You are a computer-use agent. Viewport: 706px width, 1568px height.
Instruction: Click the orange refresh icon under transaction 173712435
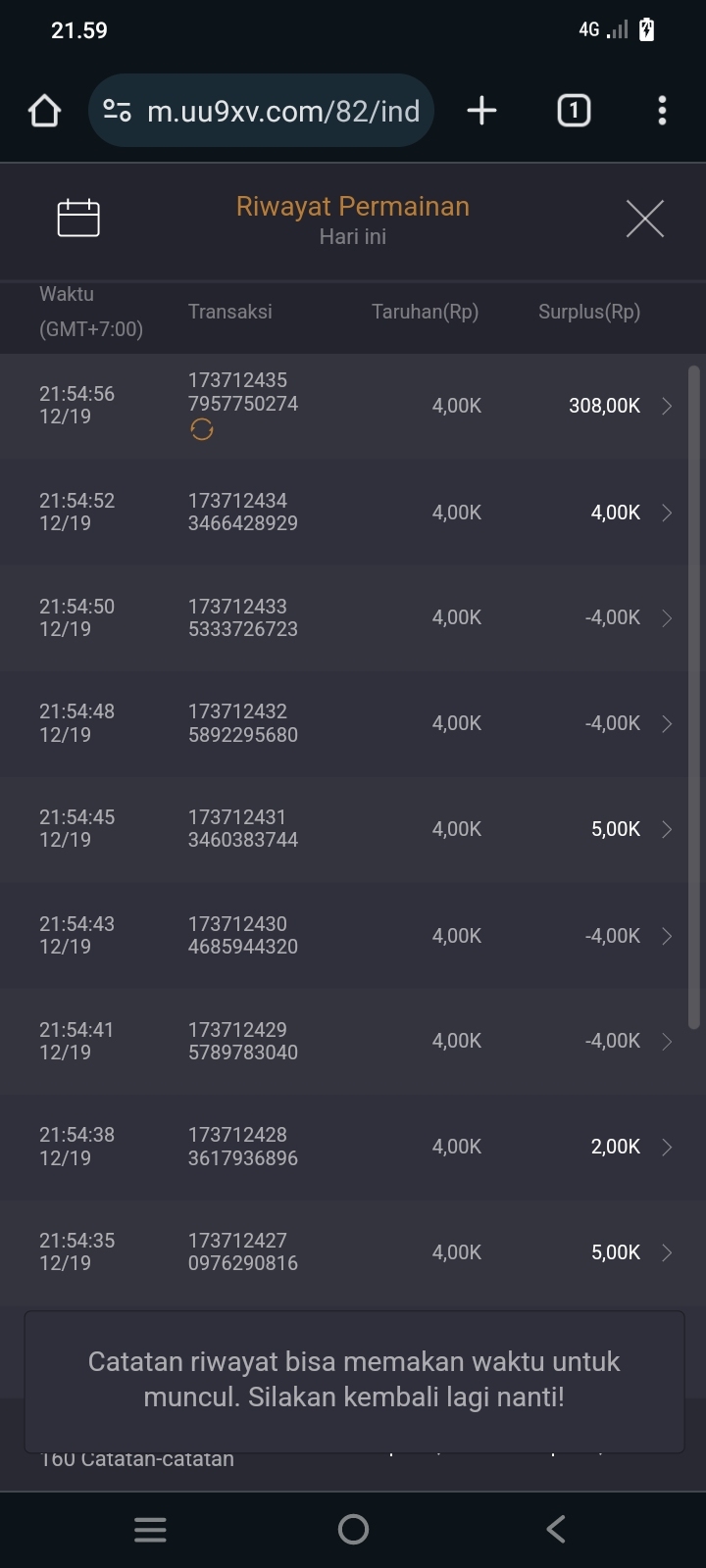pyautogui.click(x=202, y=429)
